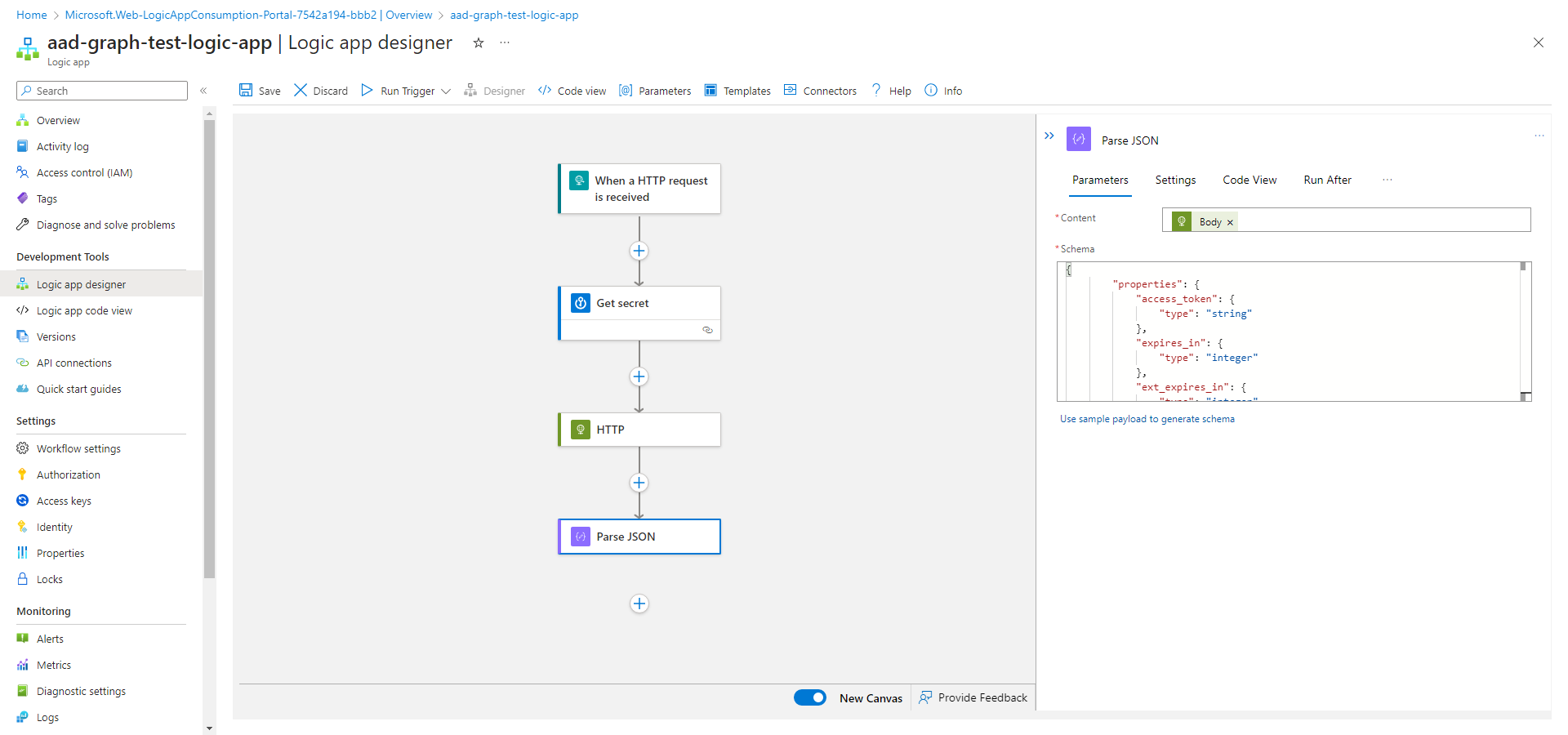The image size is (1568, 735).
Task: Click Use sample payload to generate schema
Action: click(x=1147, y=419)
